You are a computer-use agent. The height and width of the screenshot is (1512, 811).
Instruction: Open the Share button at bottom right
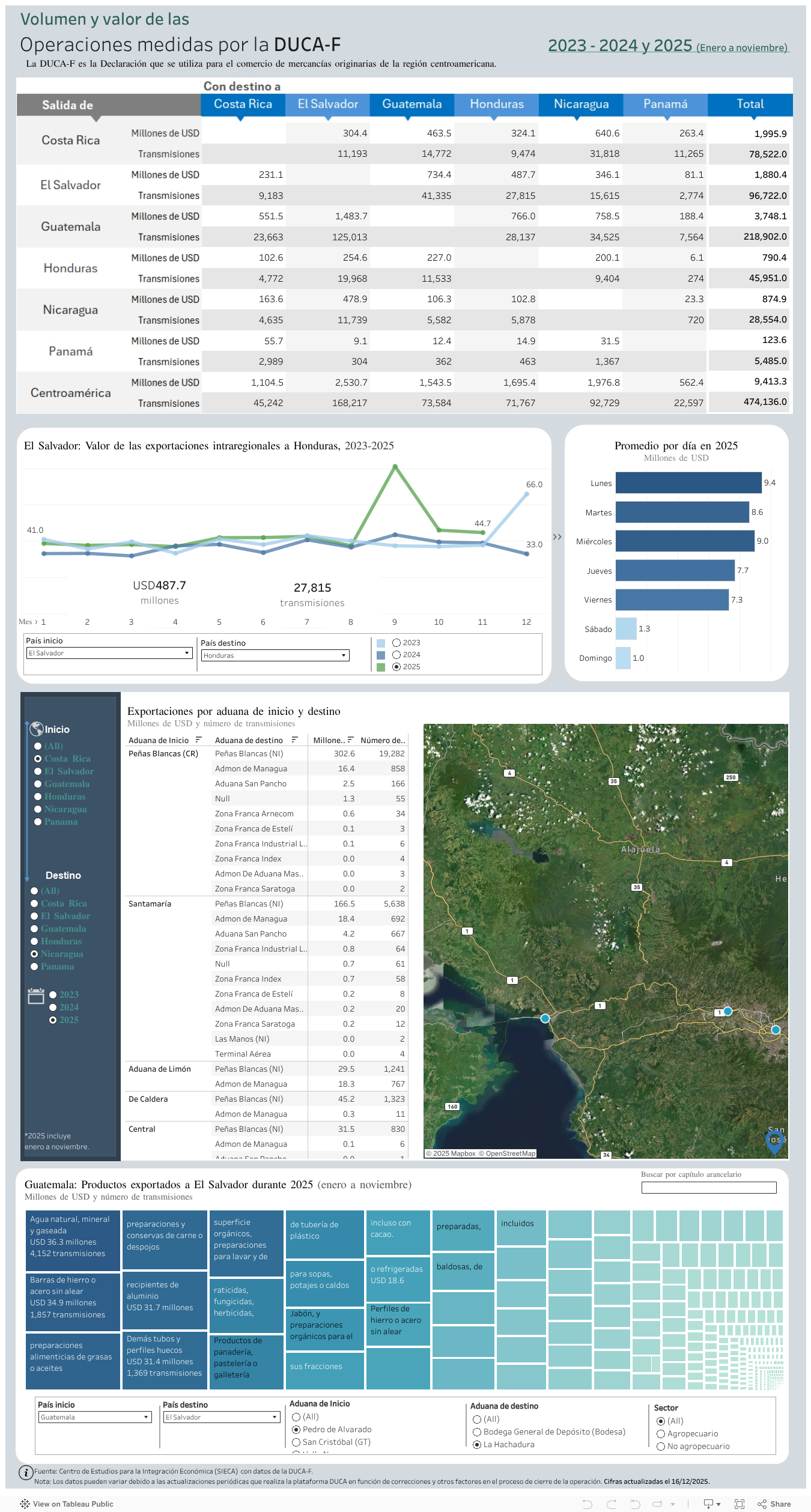tap(774, 1504)
